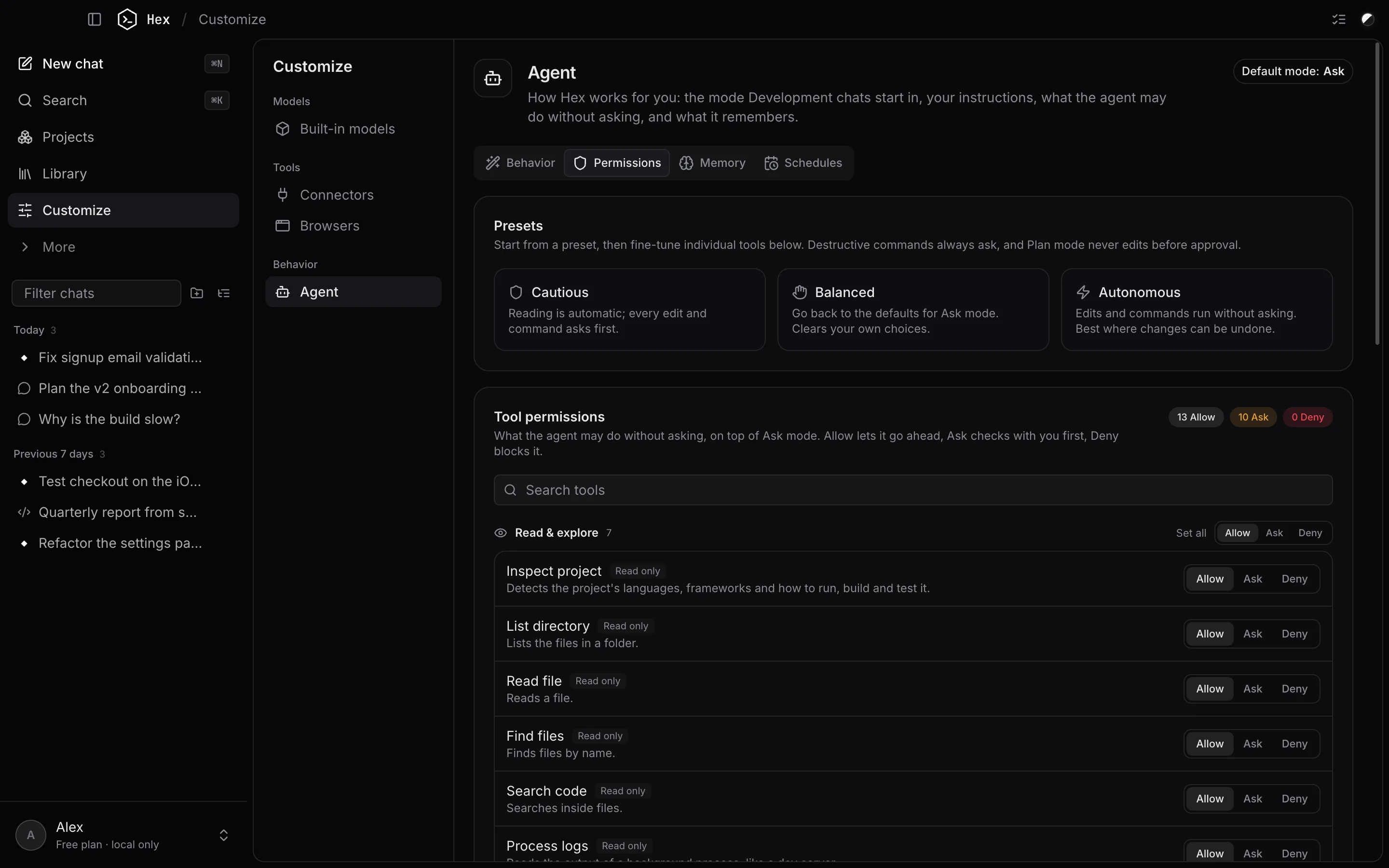Switch to the Schedules tab
The image size is (1389, 868).
(x=803, y=163)
